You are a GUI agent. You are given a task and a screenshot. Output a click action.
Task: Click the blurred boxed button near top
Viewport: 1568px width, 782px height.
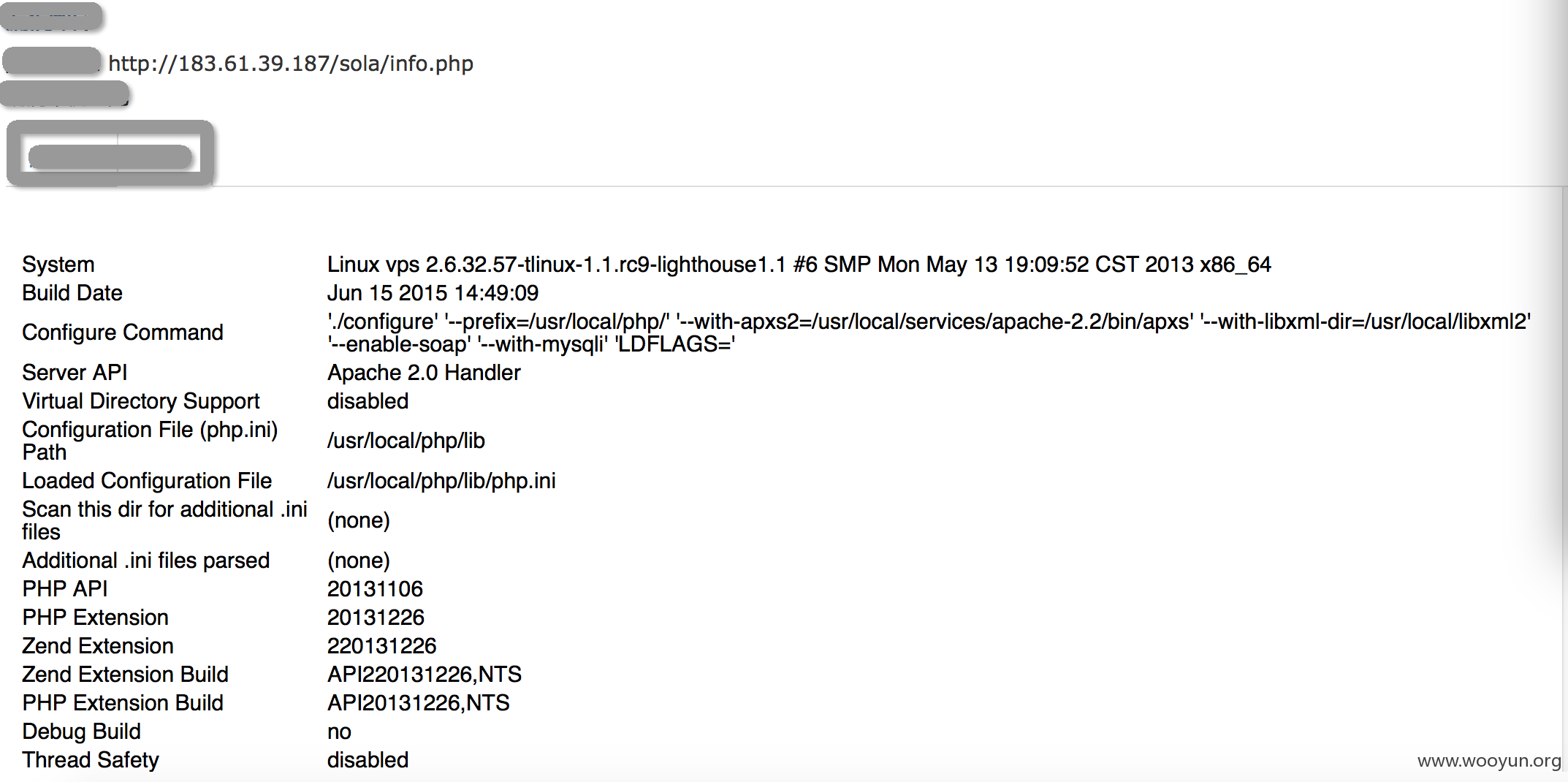coord(110,153)
